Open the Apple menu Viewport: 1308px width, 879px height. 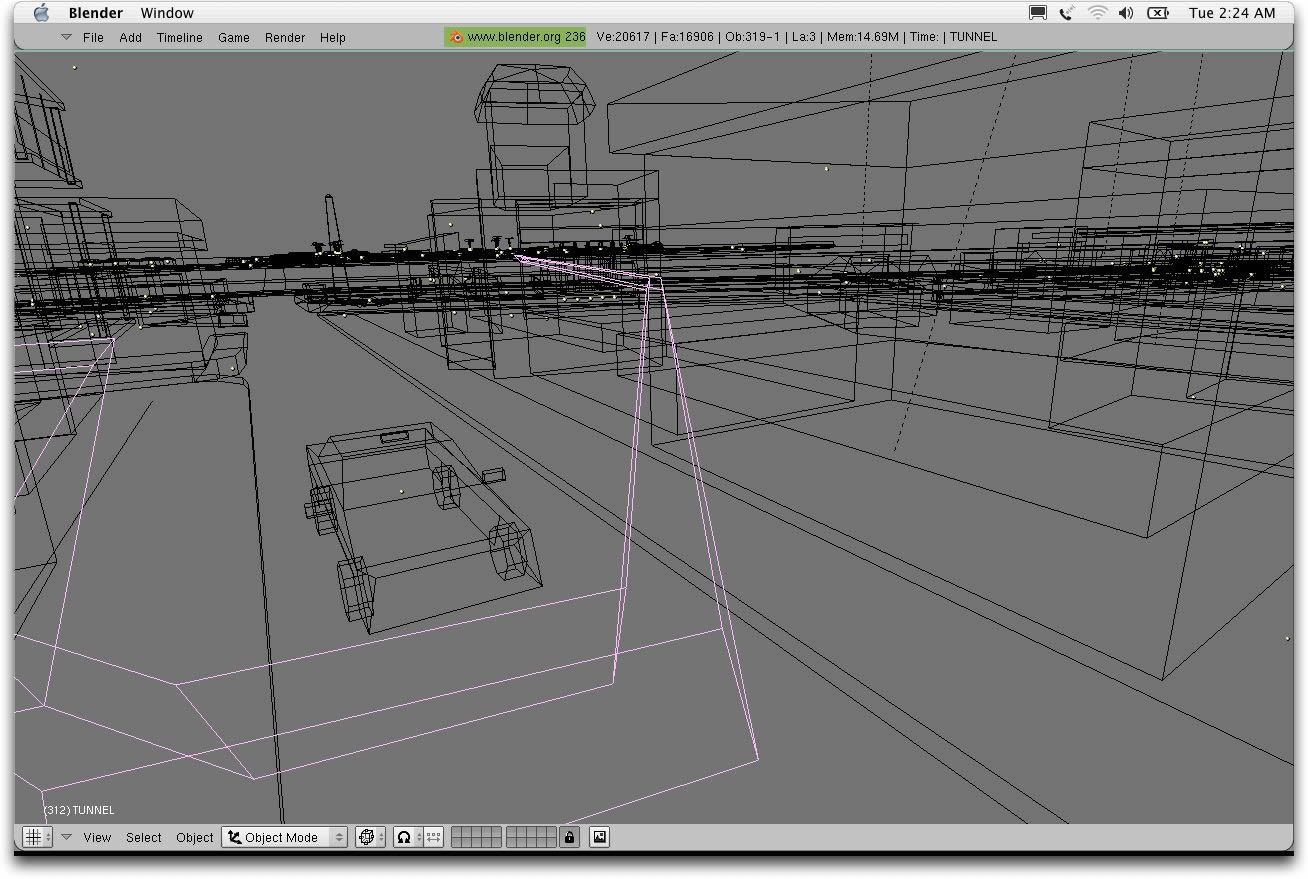tap(41, 13)
